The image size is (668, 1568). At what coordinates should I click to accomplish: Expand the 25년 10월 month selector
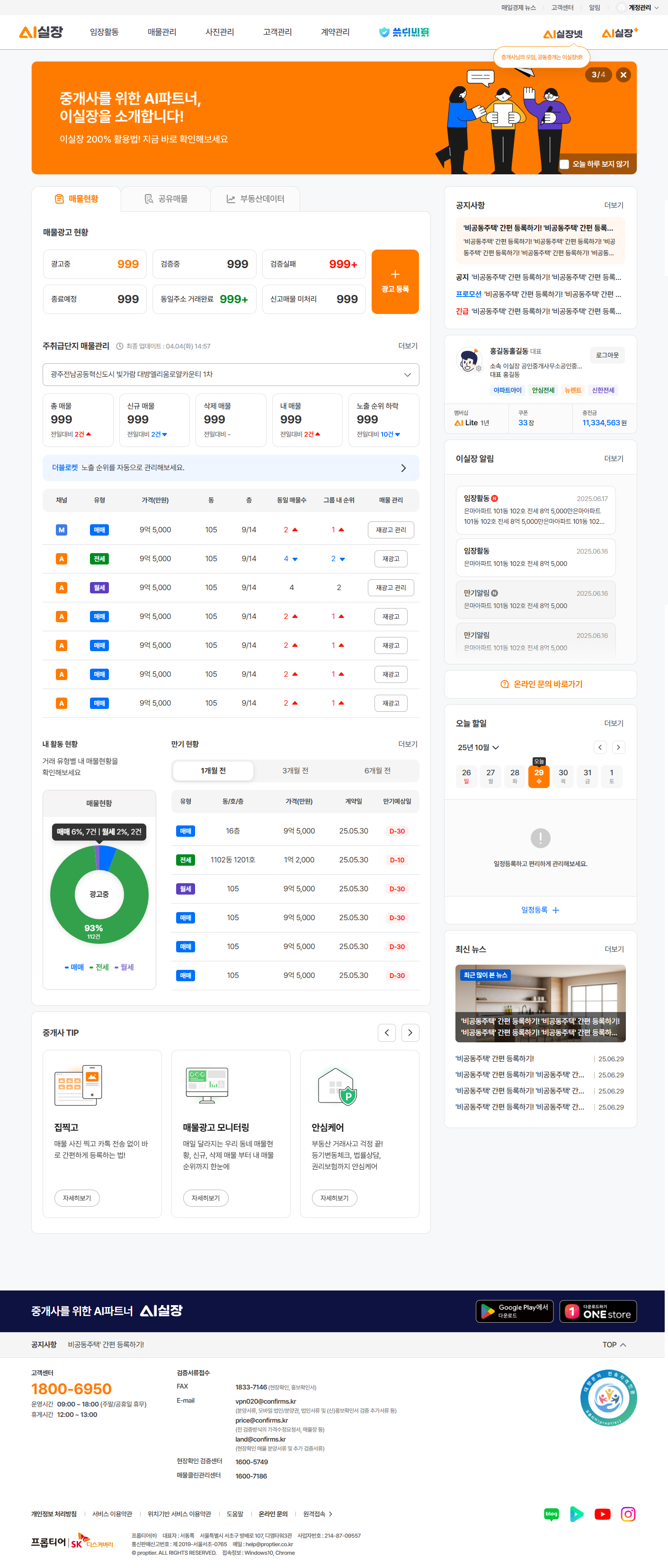coord(478,747)
